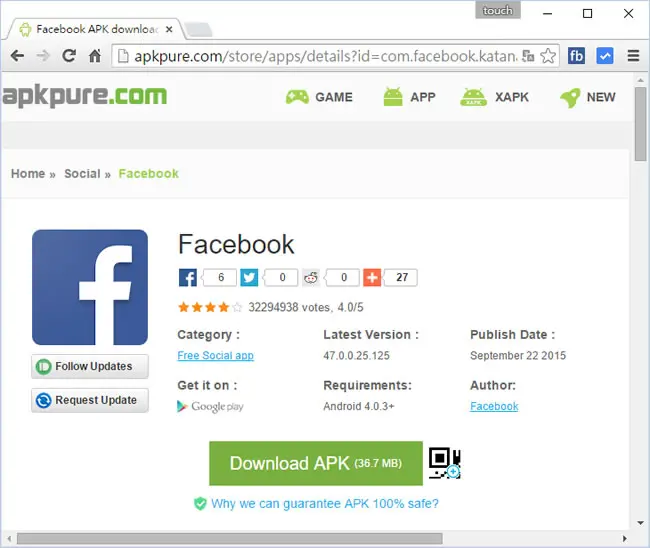Open the 'Why we can guarantee APK safe' link
650x548 pixels.
tap(325, 503)
